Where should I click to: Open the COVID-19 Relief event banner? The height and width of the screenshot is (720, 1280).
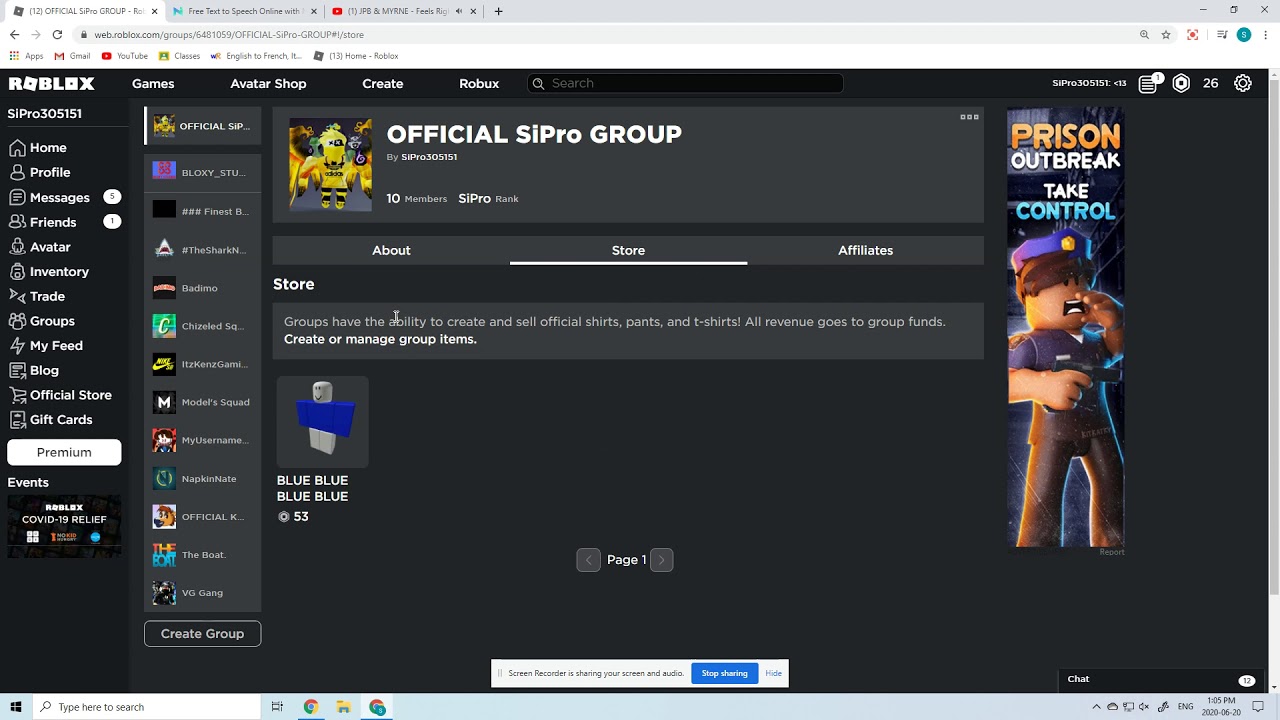[64, 526]
